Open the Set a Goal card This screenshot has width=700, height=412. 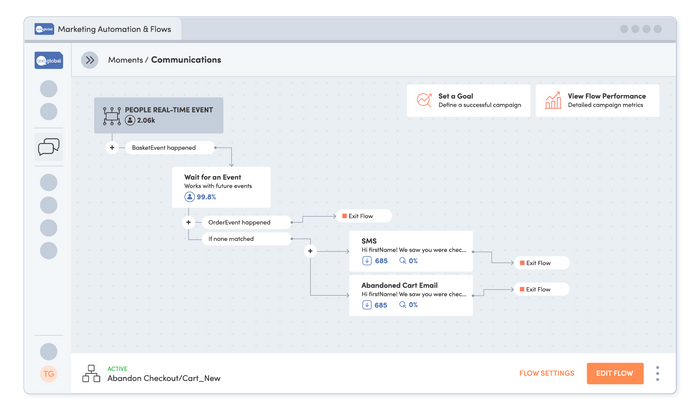tap(466, 101)
